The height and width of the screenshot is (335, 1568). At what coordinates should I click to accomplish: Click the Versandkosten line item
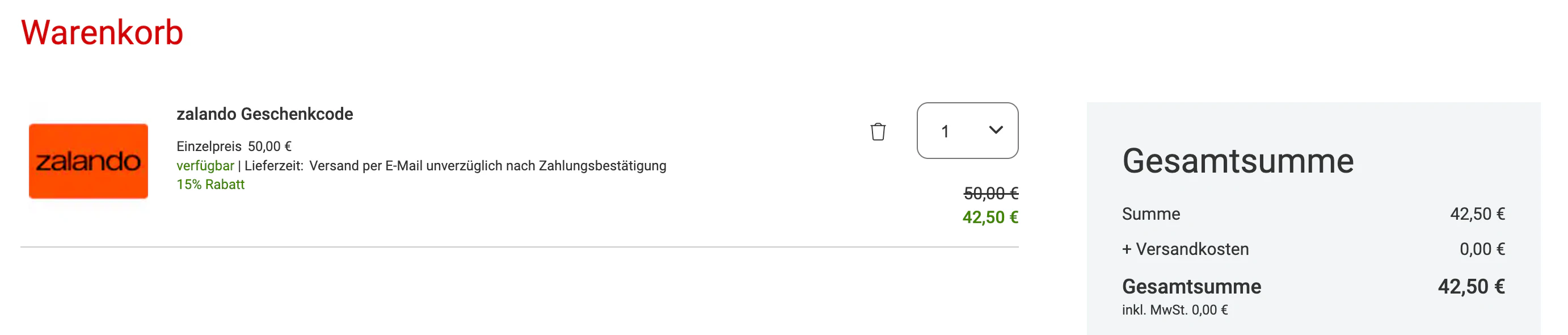click(1186, 249)
